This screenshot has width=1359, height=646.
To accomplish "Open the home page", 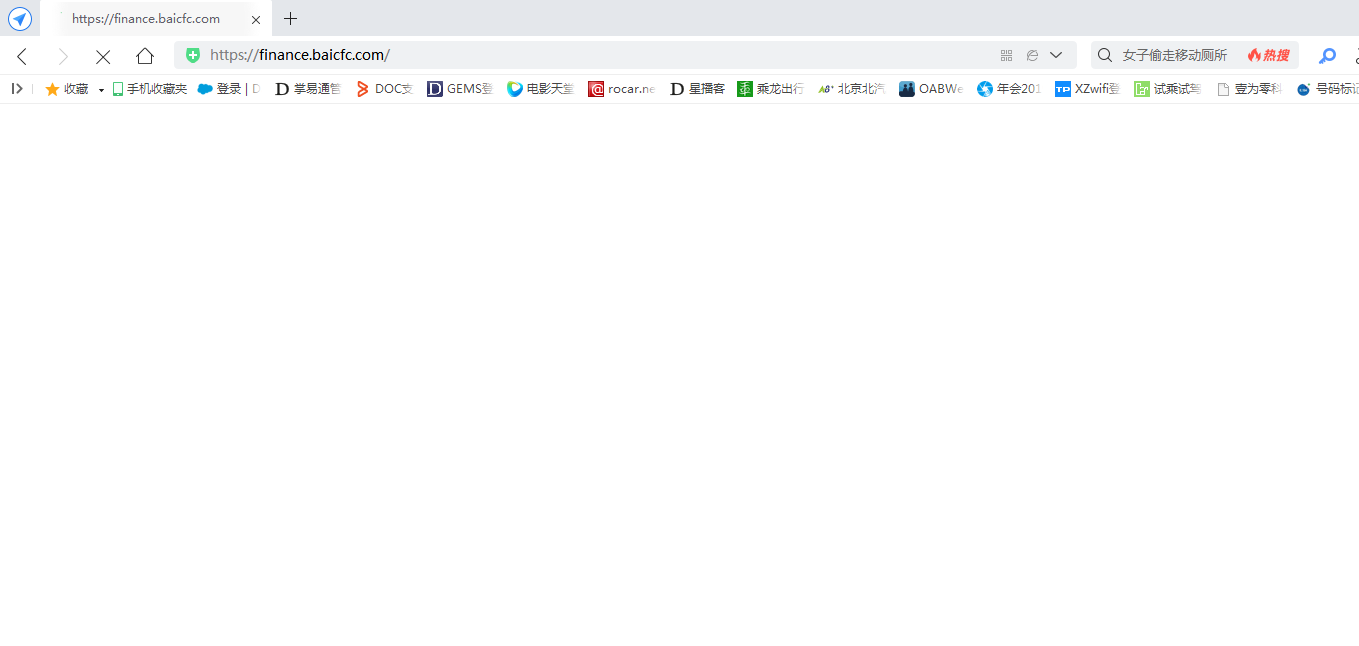I will (x=145, y=56).
